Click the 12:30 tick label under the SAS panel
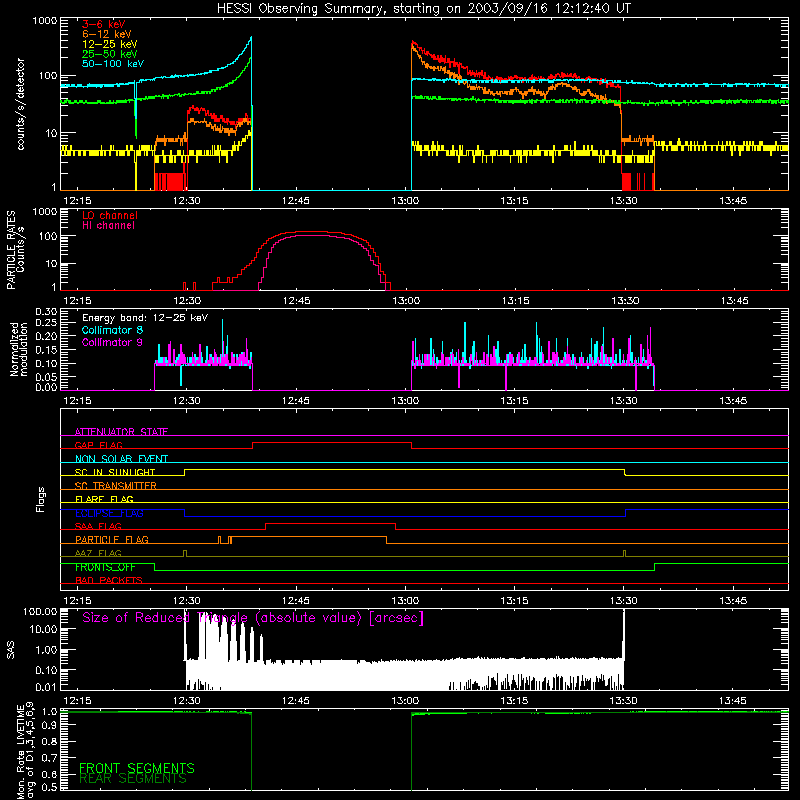The width and height of the screenshot is (800, 800). 187,701
